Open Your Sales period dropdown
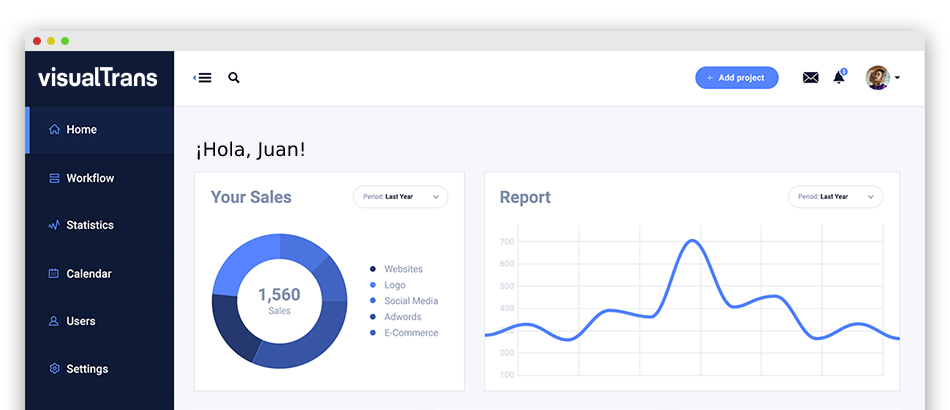 400,197
